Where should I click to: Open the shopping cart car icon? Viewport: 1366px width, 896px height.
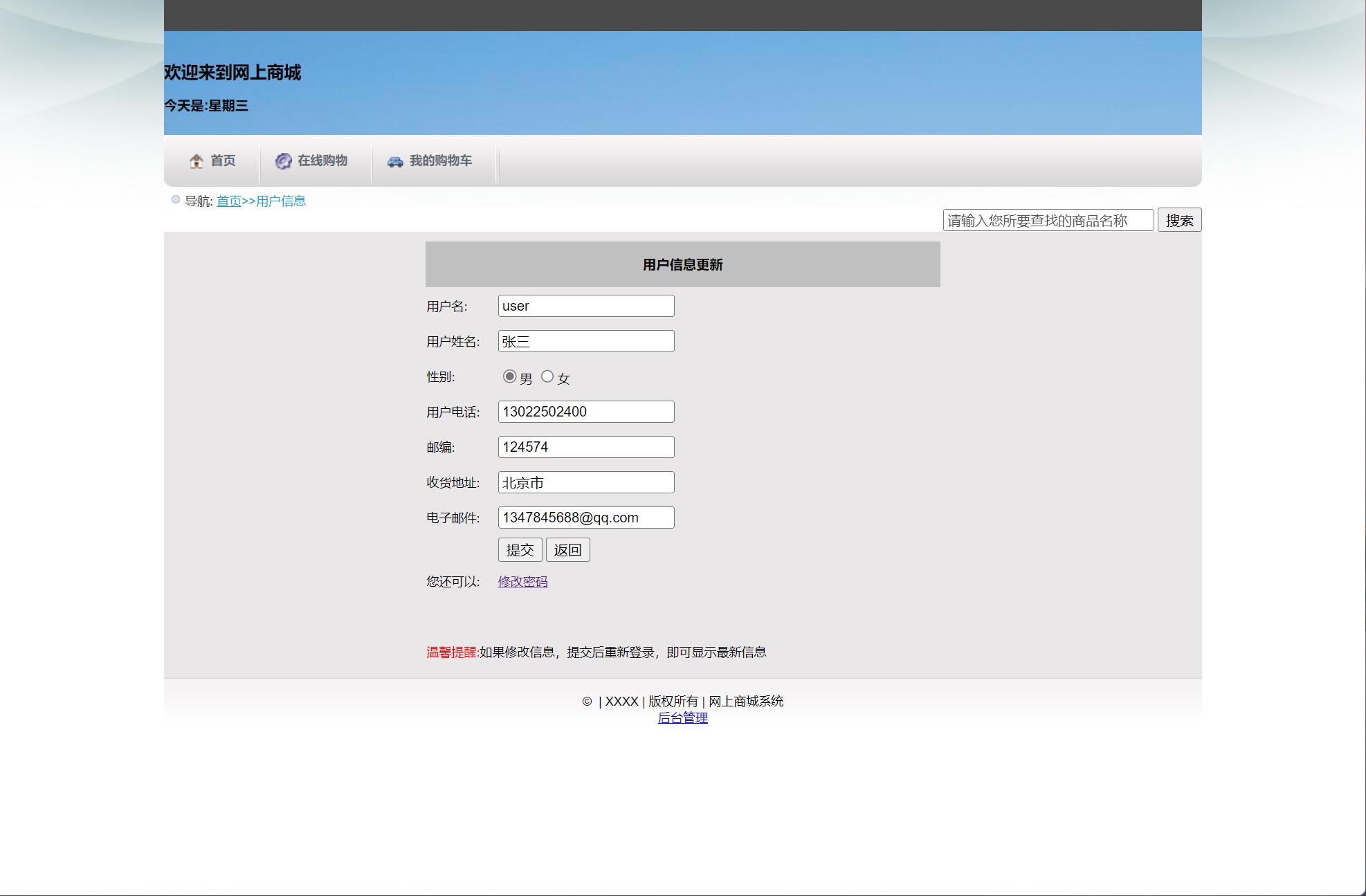(394, 161)
